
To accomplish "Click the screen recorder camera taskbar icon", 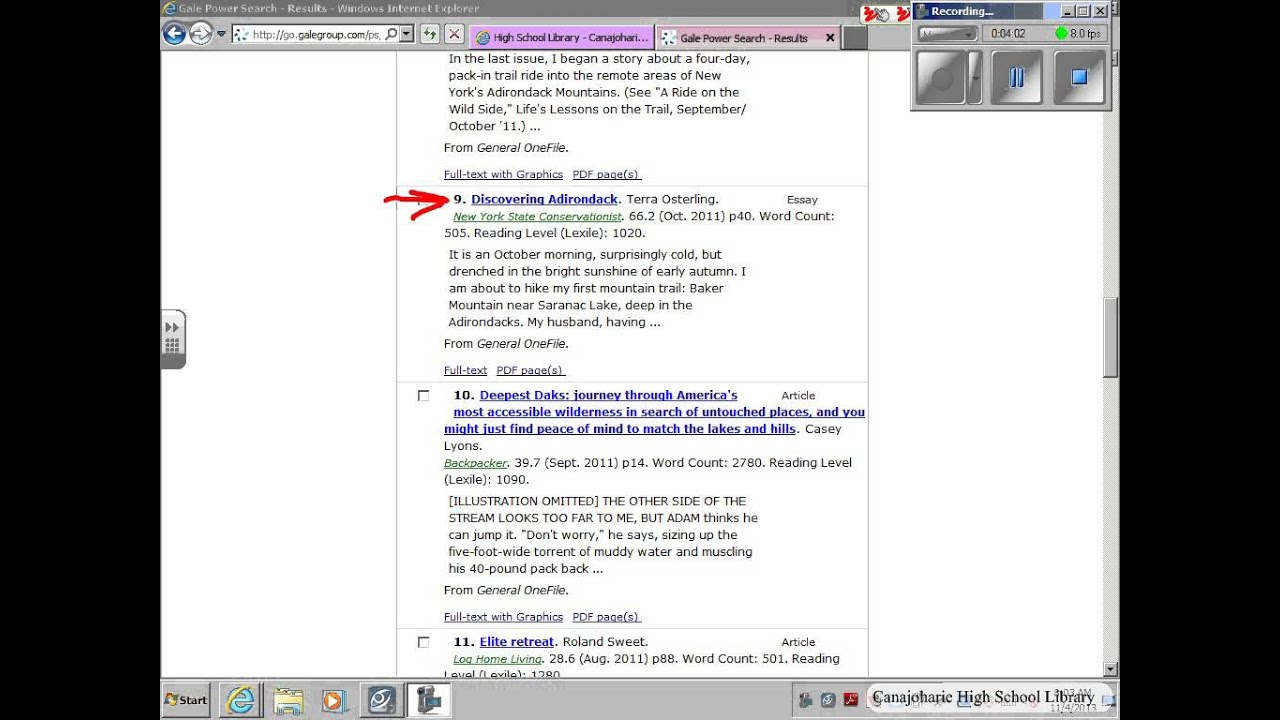I will (x=428, y=700).
